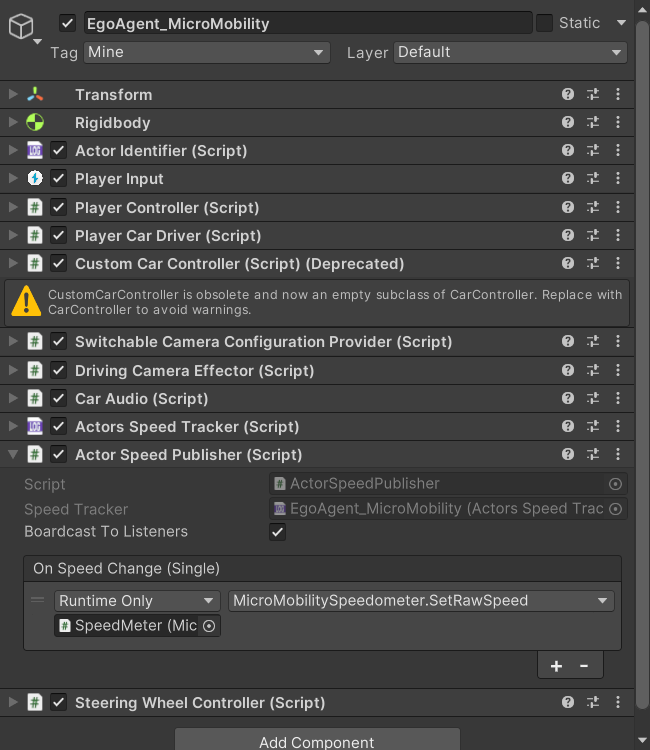Expand the Steering Wheel Controller component
The image size is (650, 750).
pos(13,702)
